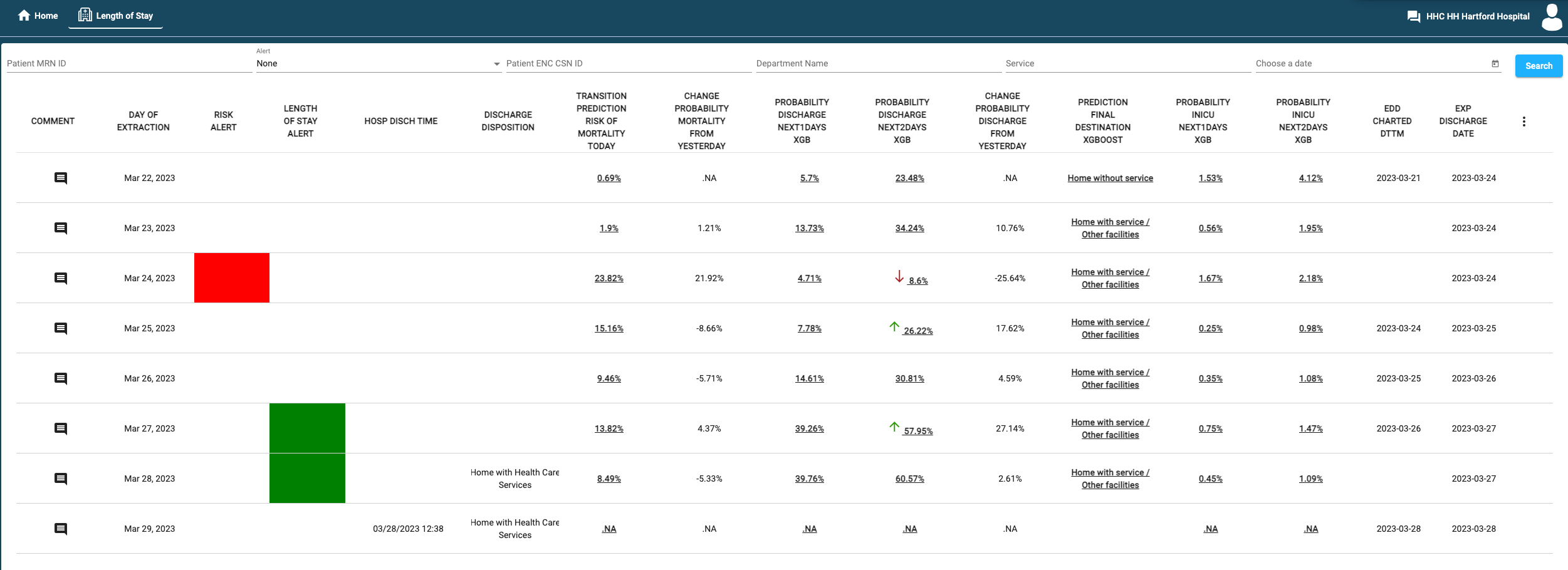The height and width of the screenshot is (570, 1568).
Task: Click the Exp Discharge Date header
Action: (x=1463, y=121)
